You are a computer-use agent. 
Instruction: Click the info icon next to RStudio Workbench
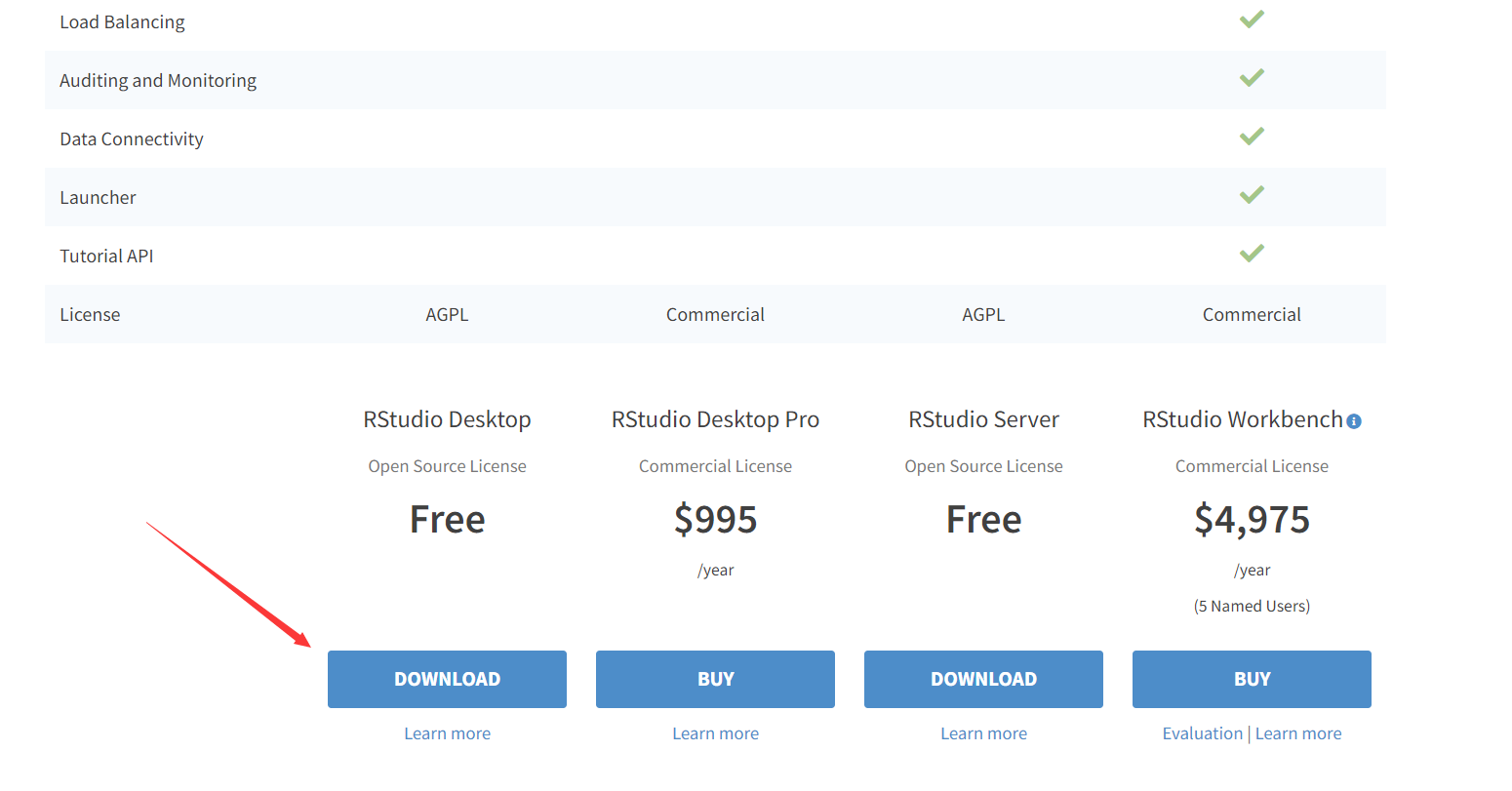[1354, 421]
